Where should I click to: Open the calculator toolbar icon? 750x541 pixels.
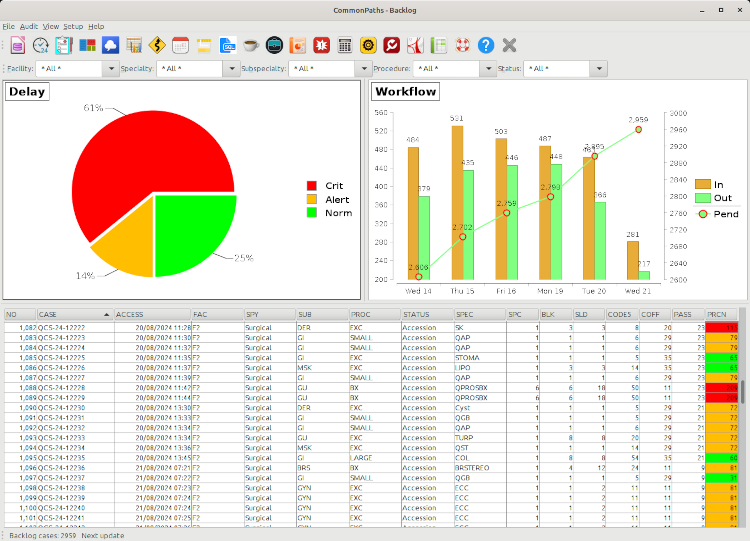(345, 45)
